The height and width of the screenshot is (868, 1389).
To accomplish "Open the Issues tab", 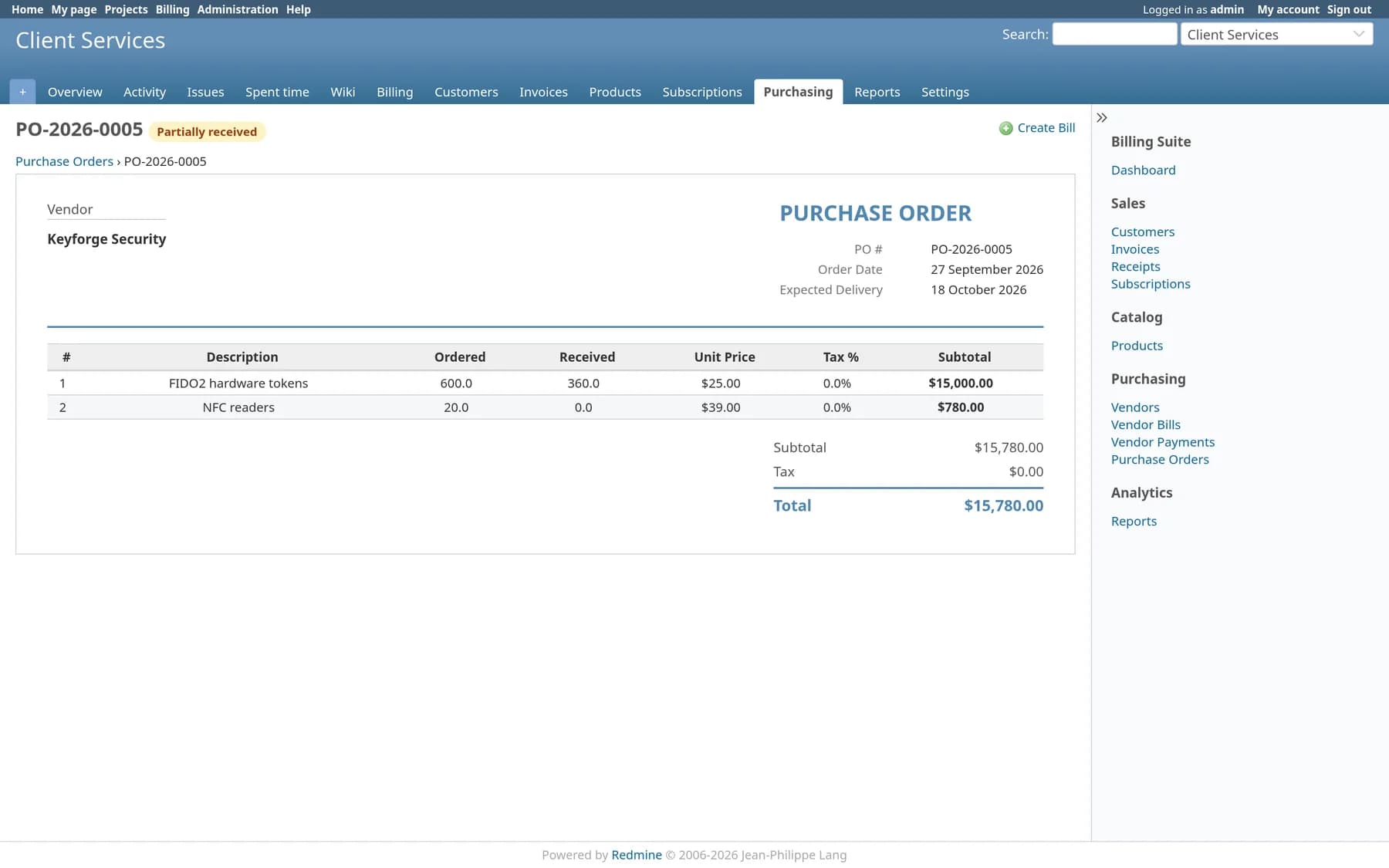I will (205, 92).
